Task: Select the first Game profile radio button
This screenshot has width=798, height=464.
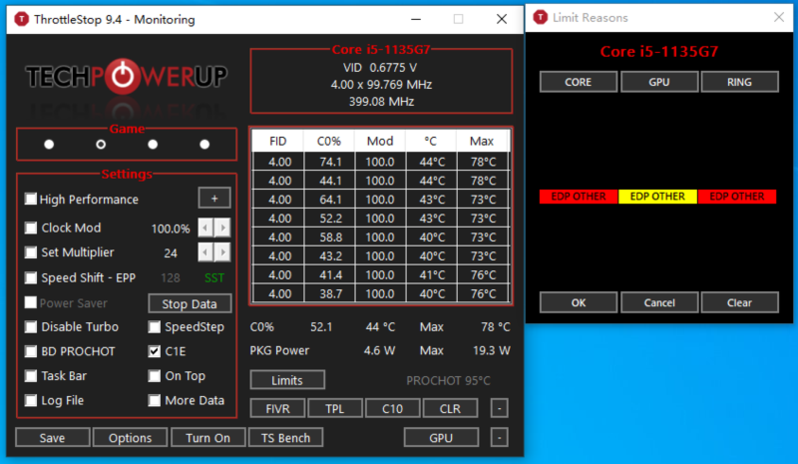Action: 49,144
